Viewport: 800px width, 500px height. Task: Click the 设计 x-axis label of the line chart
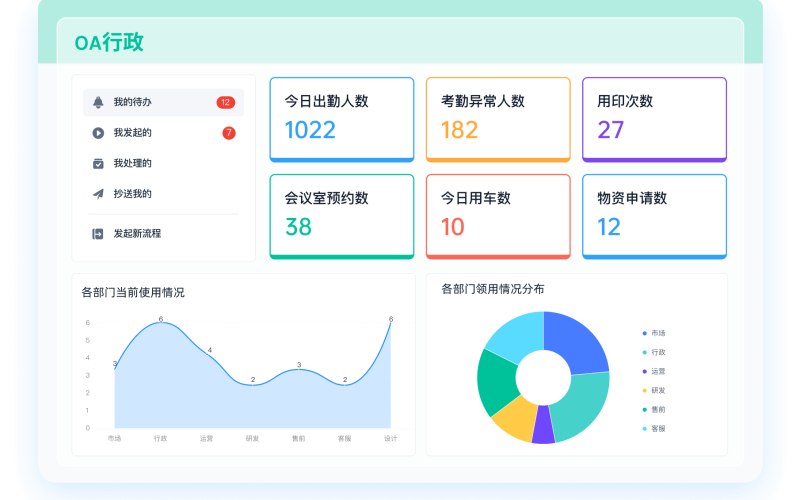[x=390, y=438]
